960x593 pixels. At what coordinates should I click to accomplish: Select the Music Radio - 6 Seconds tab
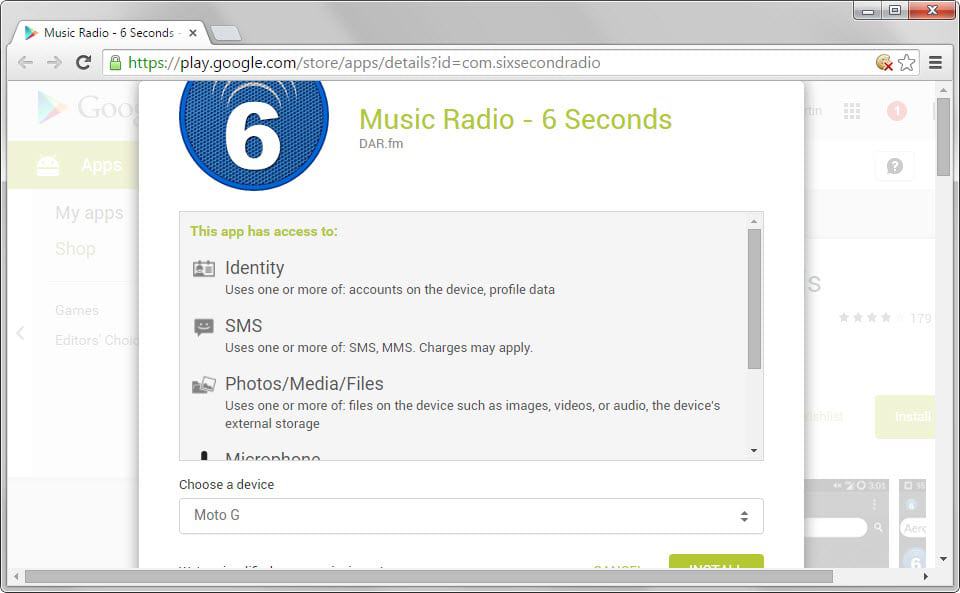coord(109,33)
